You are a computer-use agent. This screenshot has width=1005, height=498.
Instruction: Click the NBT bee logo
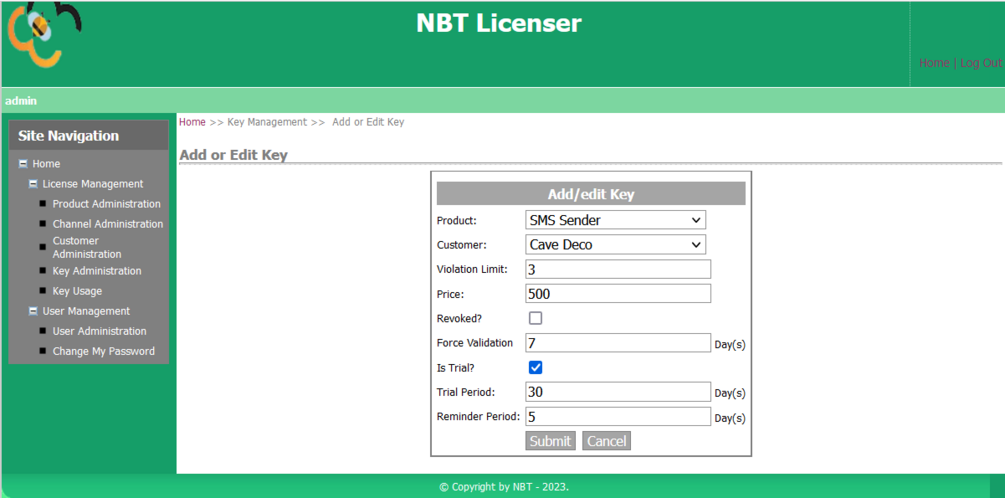tap(43, 33)
